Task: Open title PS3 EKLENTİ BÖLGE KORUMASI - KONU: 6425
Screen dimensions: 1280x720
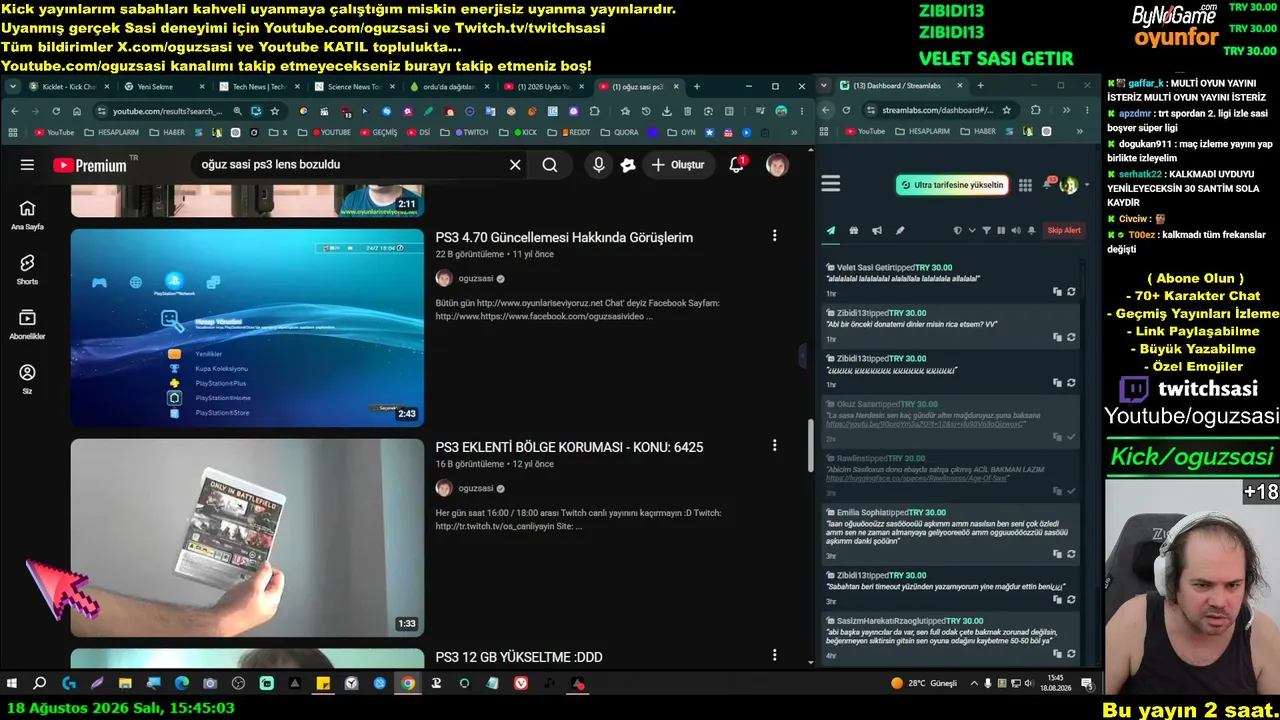Action: (x=569, y=447)
